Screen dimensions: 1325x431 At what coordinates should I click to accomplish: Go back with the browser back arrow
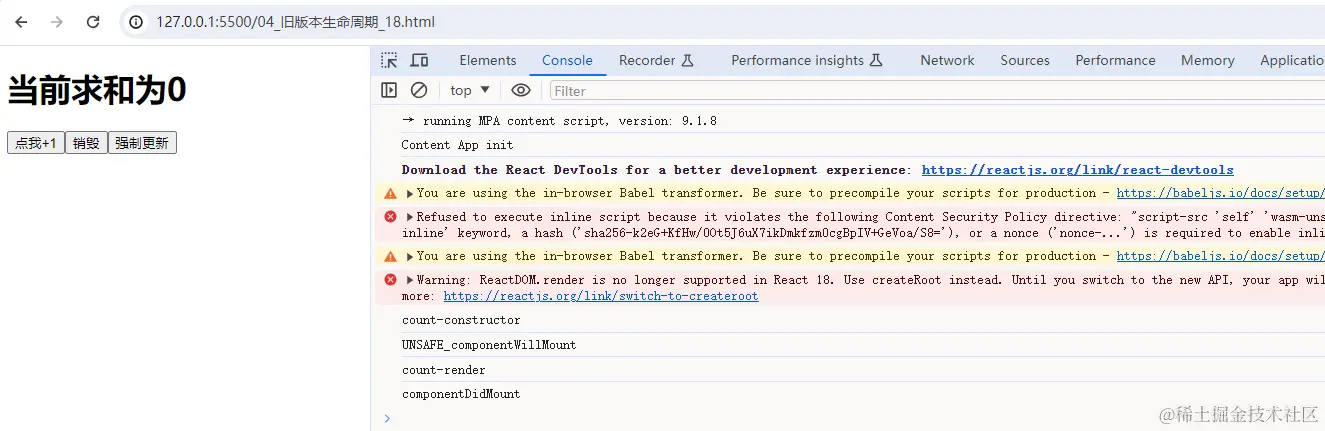21,22
